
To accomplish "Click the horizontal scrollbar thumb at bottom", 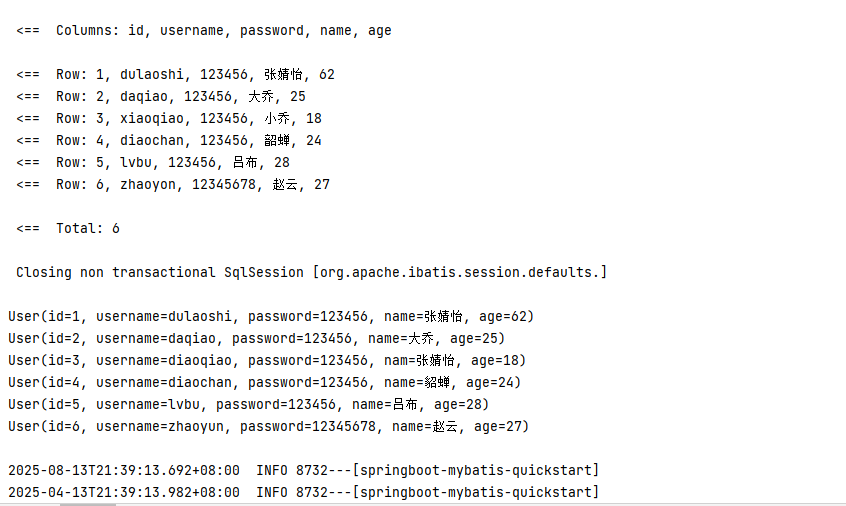I will [x=87, y=503].
